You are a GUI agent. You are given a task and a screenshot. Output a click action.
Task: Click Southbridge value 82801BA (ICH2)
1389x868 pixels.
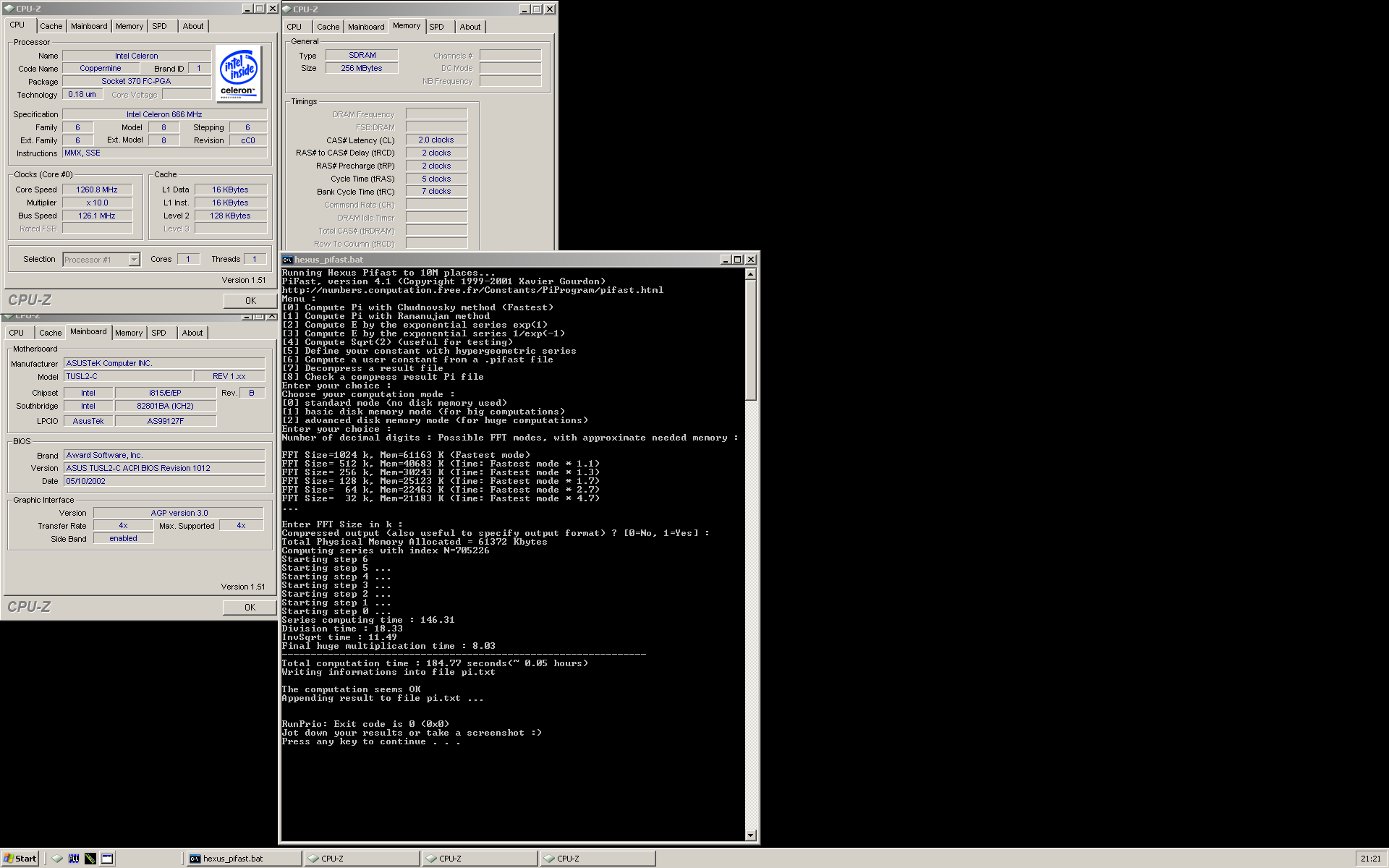(166, 406)
